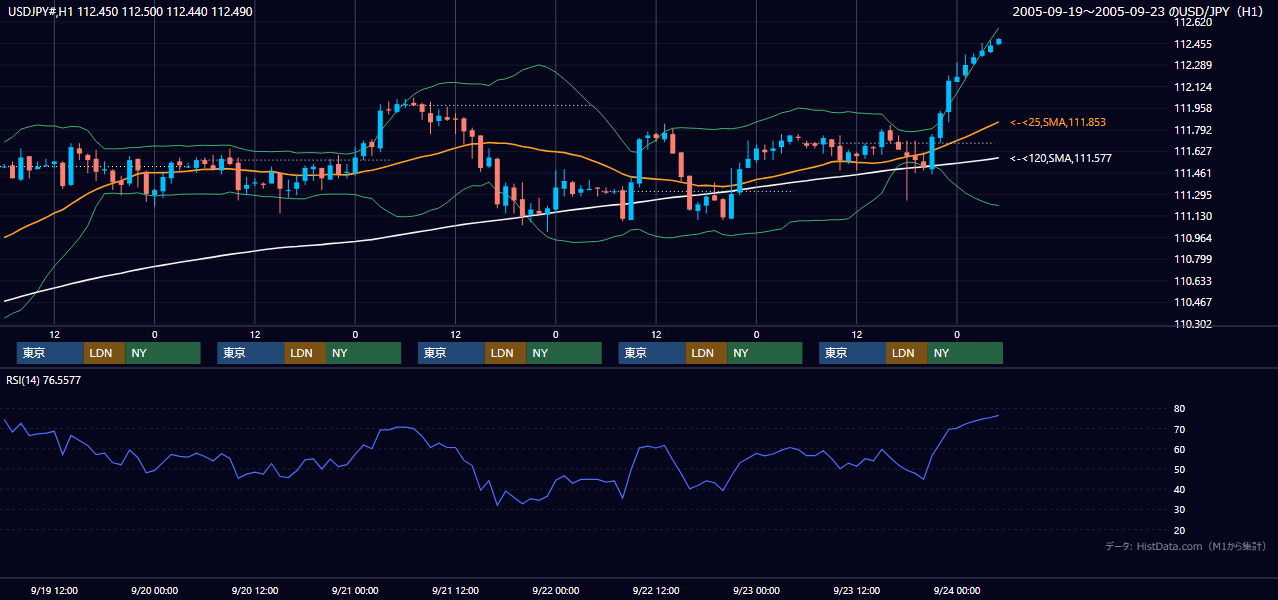Click RSI axis level 50
This screenshot has height=600, width=1278.
(1180, 469)
